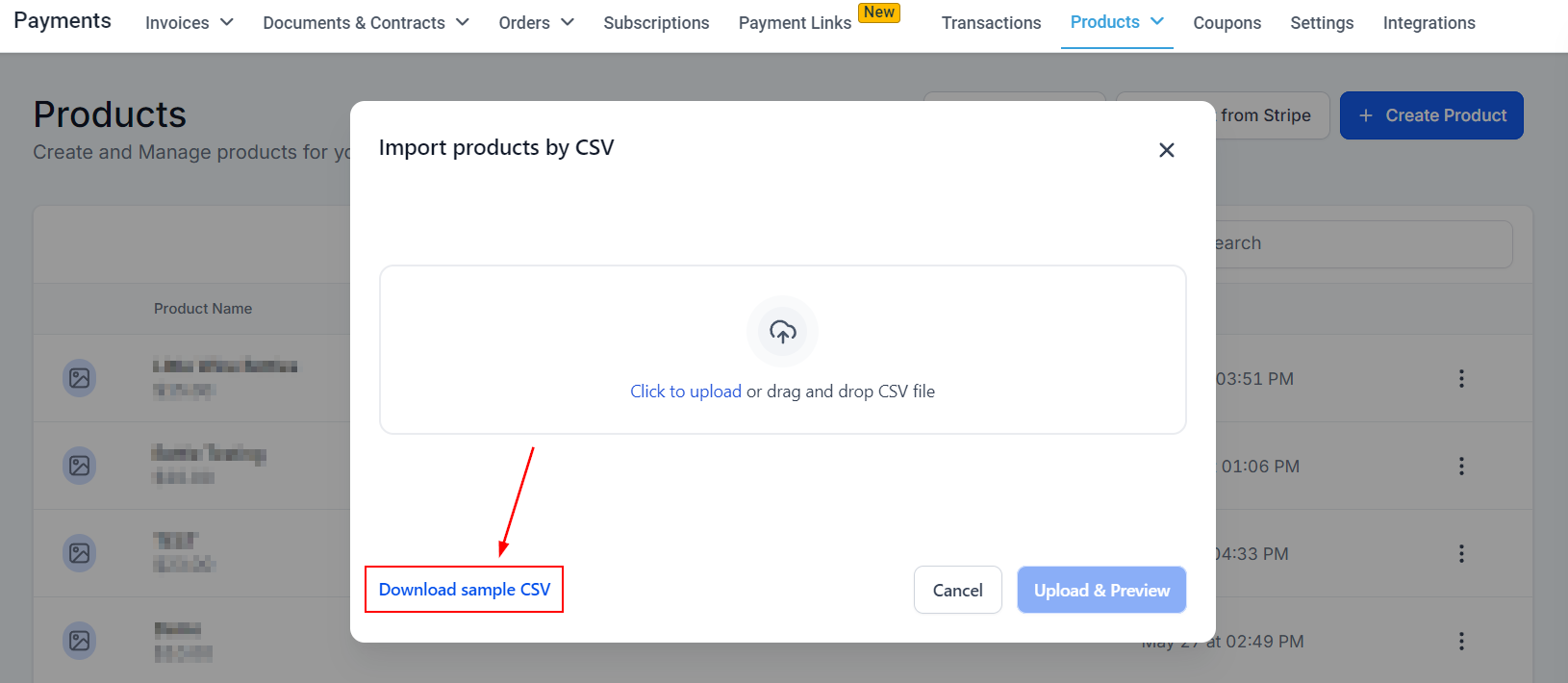Viewport: 1568px width, 683px height.
Task: Click the Upload & Preview button
Action: [1101, 591]
